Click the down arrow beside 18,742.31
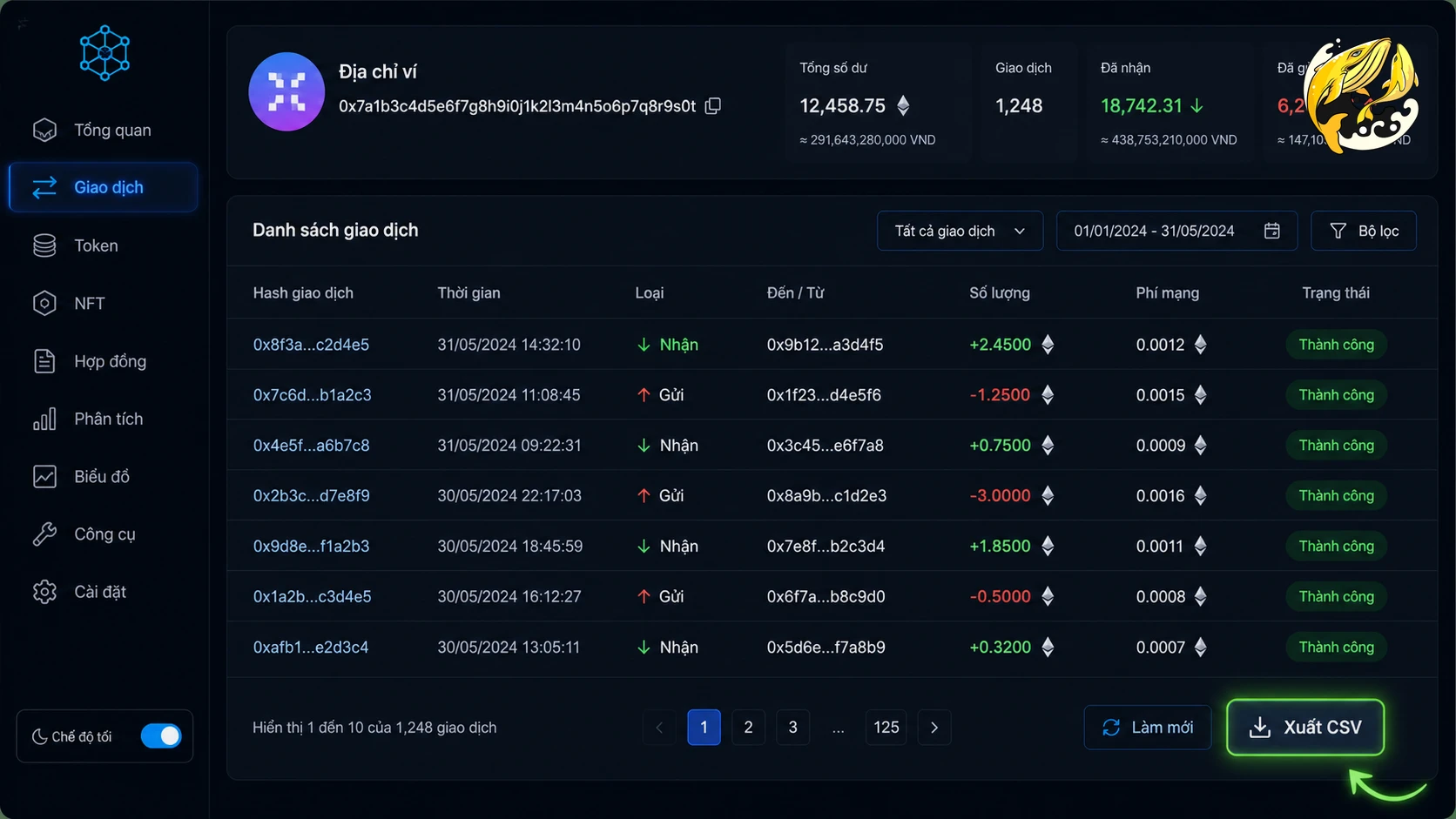The width and height of the screenshot is (1456, 819). click(1197, 105)
